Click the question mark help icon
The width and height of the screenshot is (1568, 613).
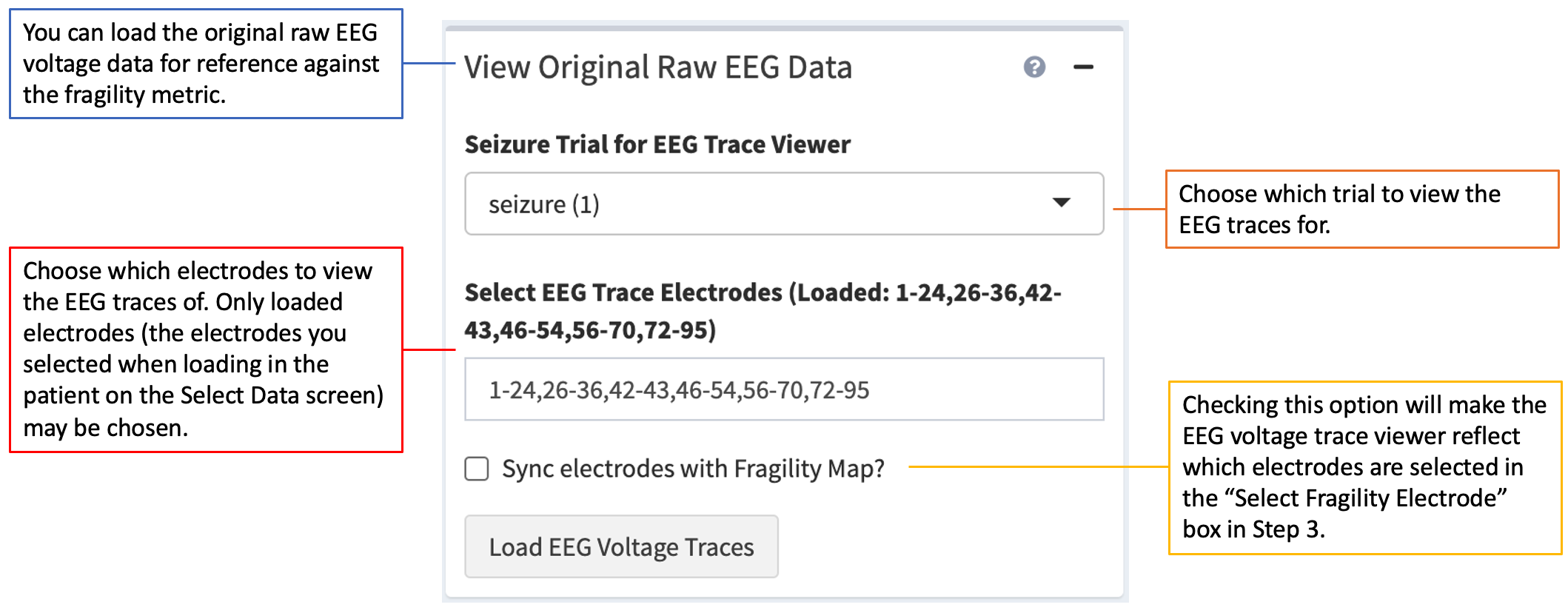1034,67
